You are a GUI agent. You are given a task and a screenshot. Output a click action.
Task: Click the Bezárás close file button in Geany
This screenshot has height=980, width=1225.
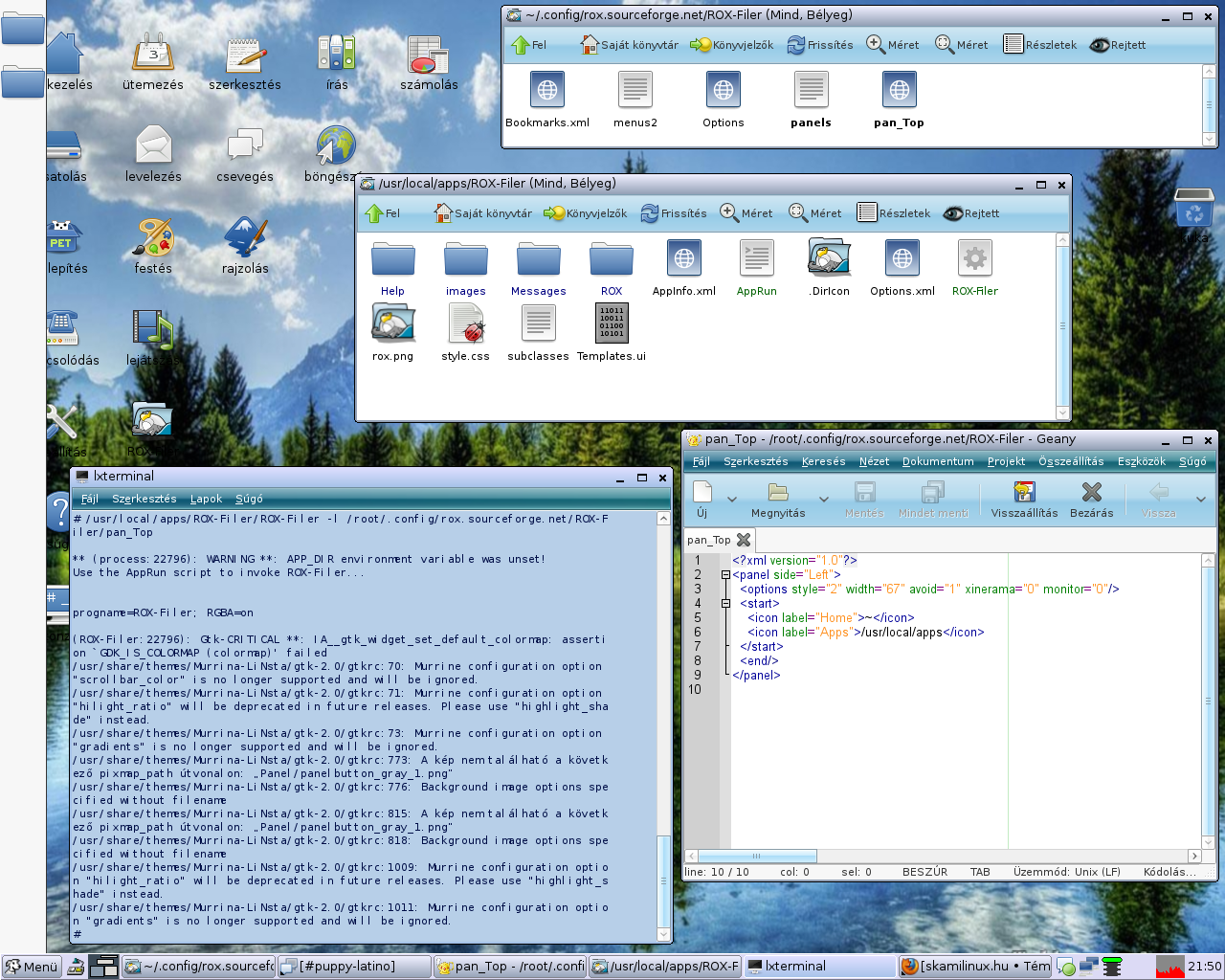tap(1091, 500)
